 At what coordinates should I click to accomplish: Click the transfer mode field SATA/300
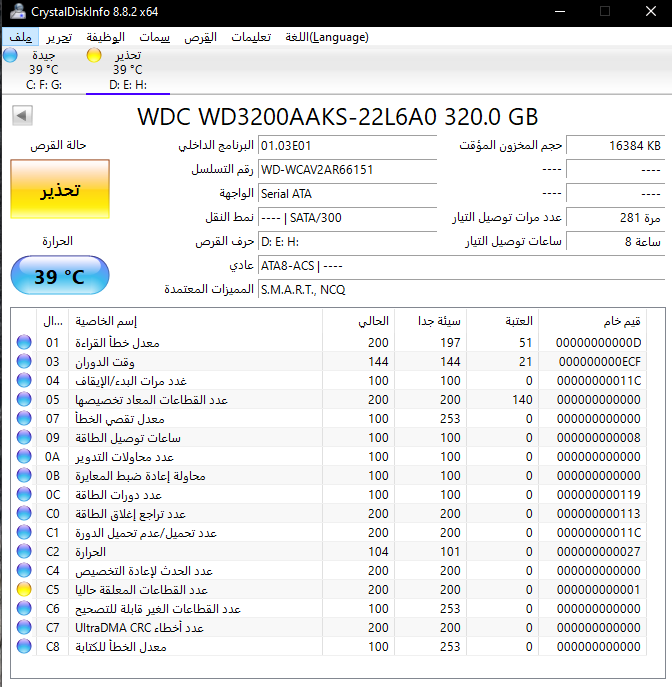tap(347, 218)
